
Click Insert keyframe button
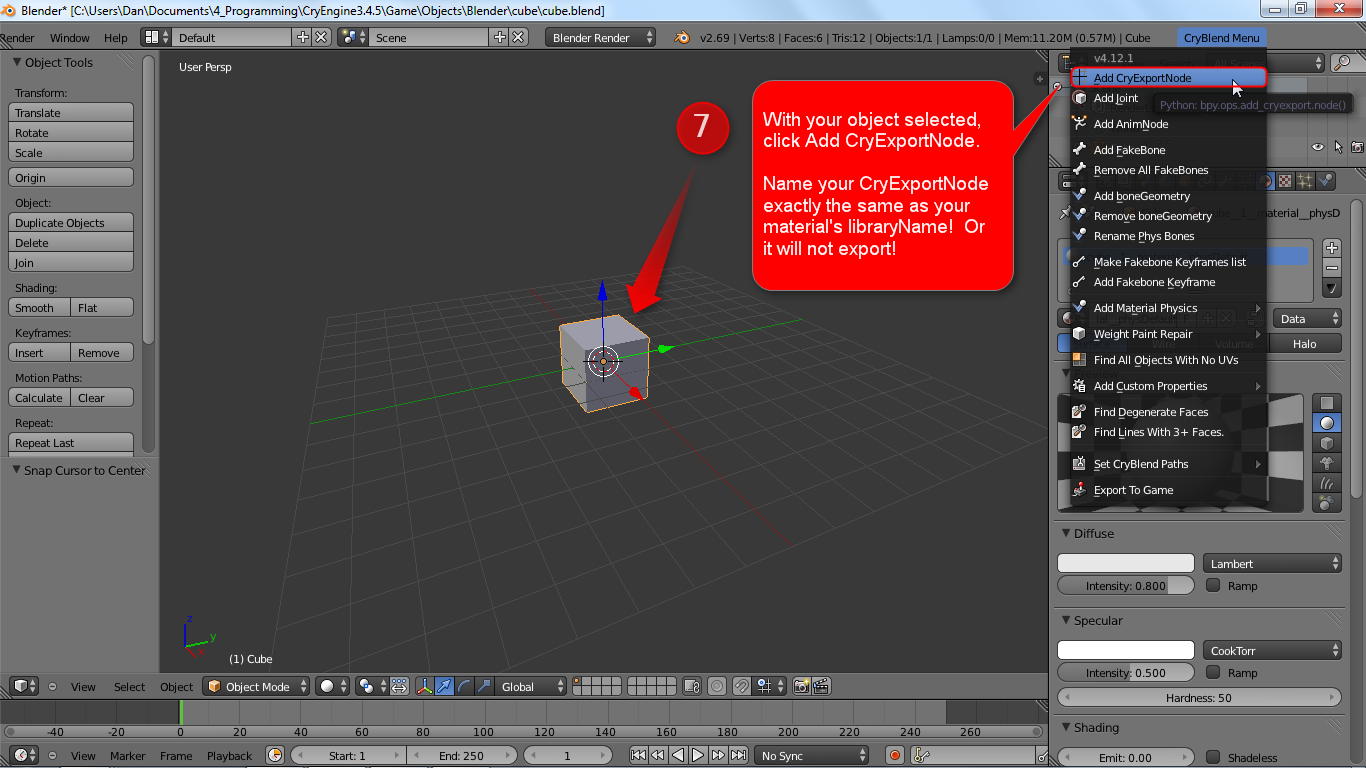pos(39,353)
